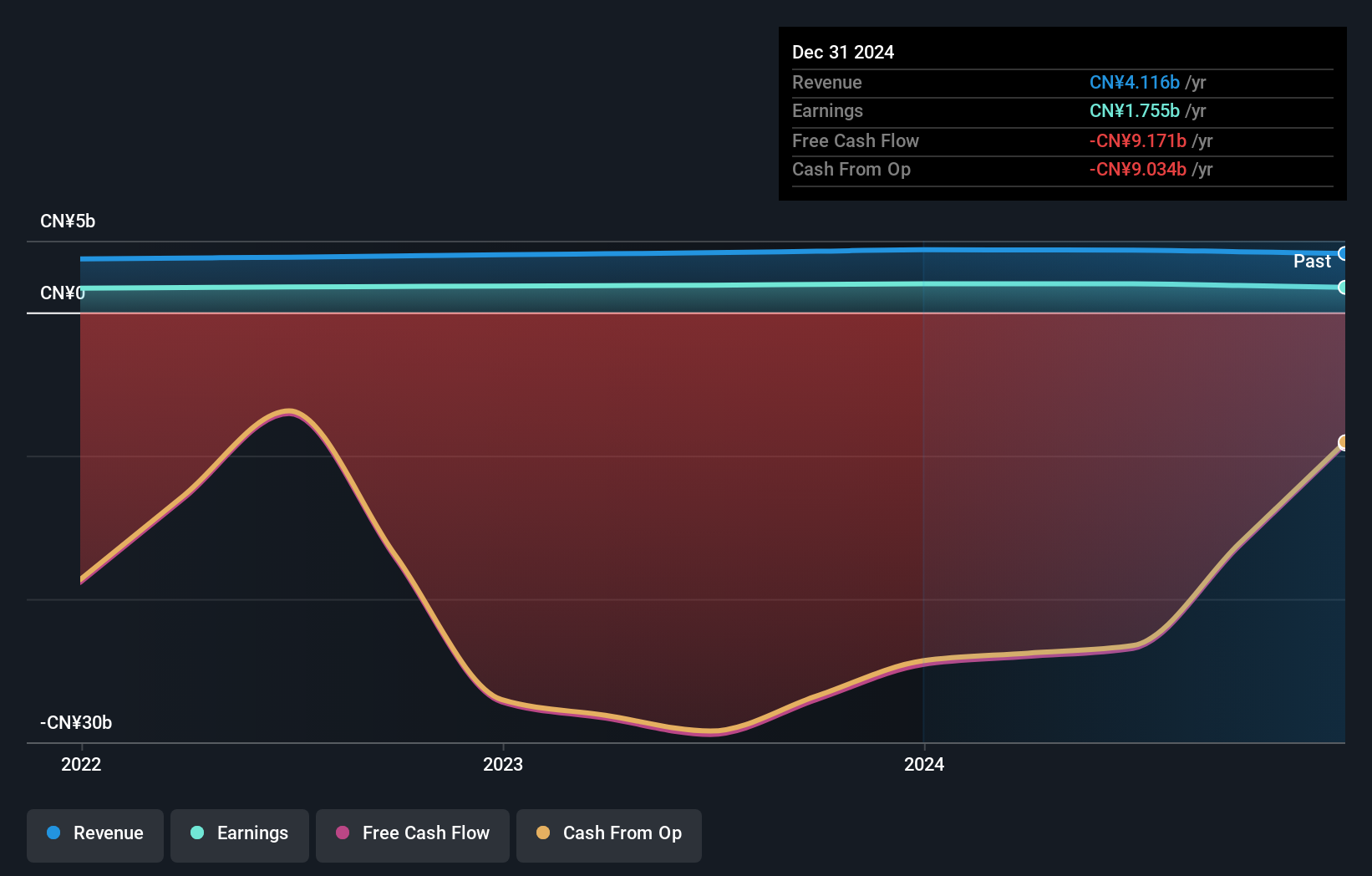Select the 2023 x-axis label
Viewport: 1372px width, 876px height.
pos(503,764)
